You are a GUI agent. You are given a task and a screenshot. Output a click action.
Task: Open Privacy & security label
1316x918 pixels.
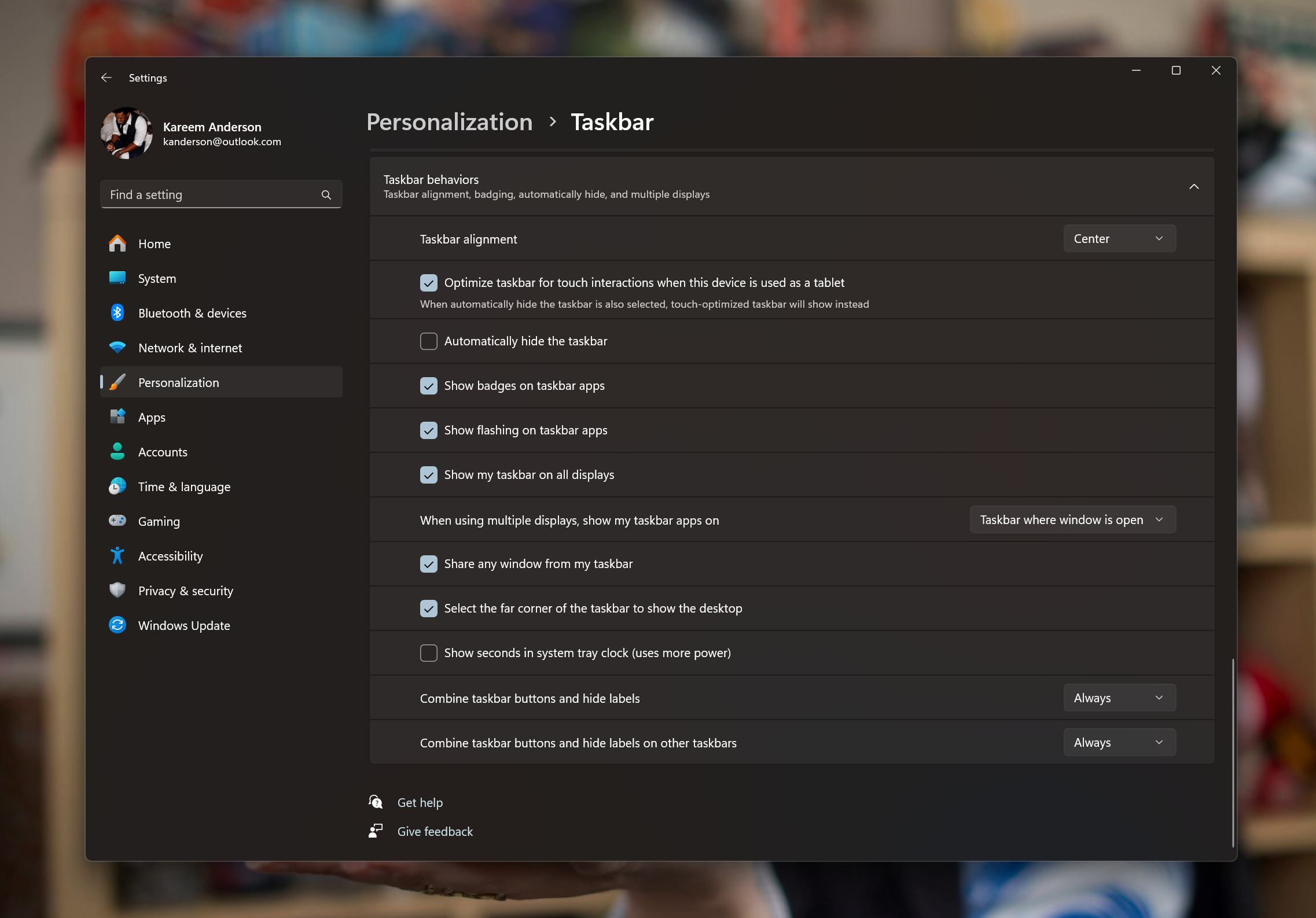click(186, 591)
